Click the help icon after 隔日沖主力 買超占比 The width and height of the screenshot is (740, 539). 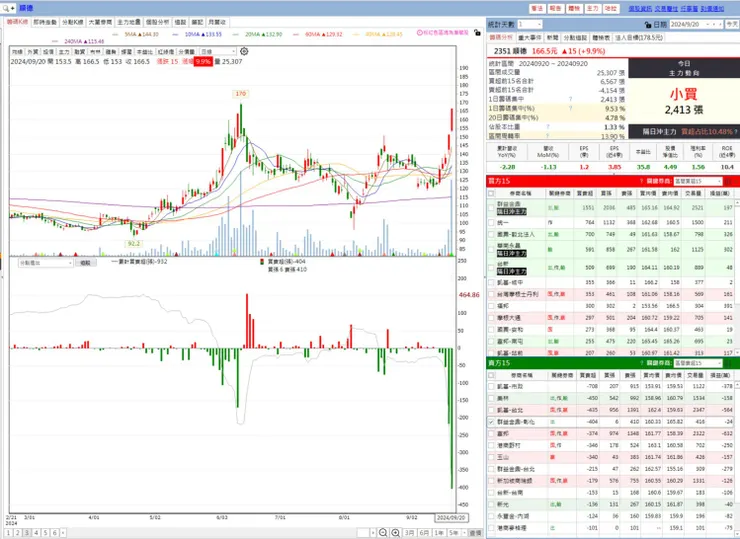736,132
